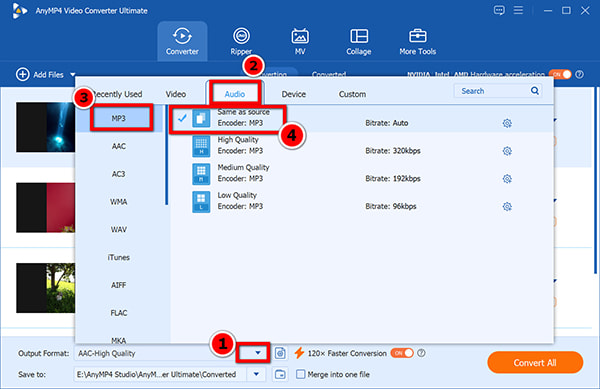This screenshot has height=389, width=600.
Task: Click the 120x Faster Conversion lightning icon
Action: pyautogui.click(x=299, y=353)
